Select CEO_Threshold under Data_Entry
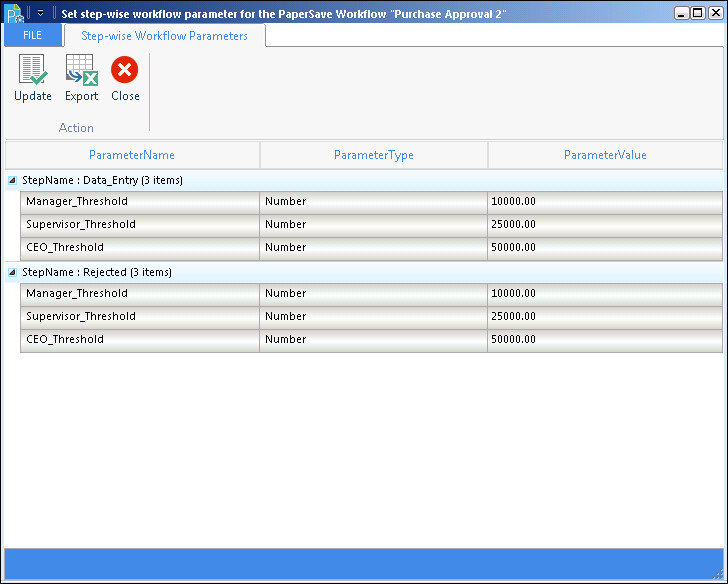Viewport: 728px width, 584px height. pos(140,247)
